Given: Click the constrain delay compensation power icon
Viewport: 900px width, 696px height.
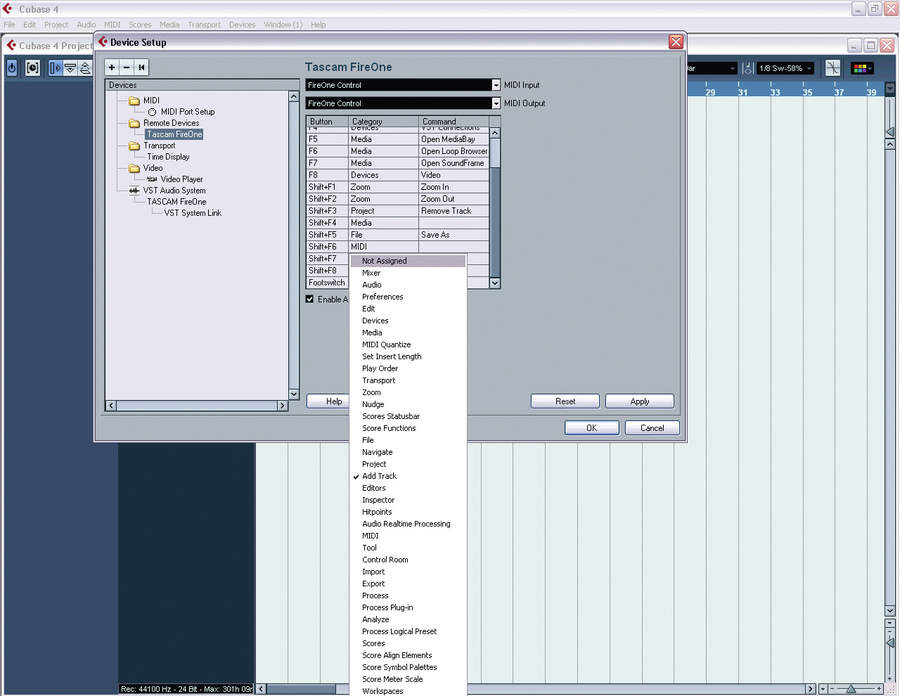Looking at the screenshot, I should (x=12, y=68).
